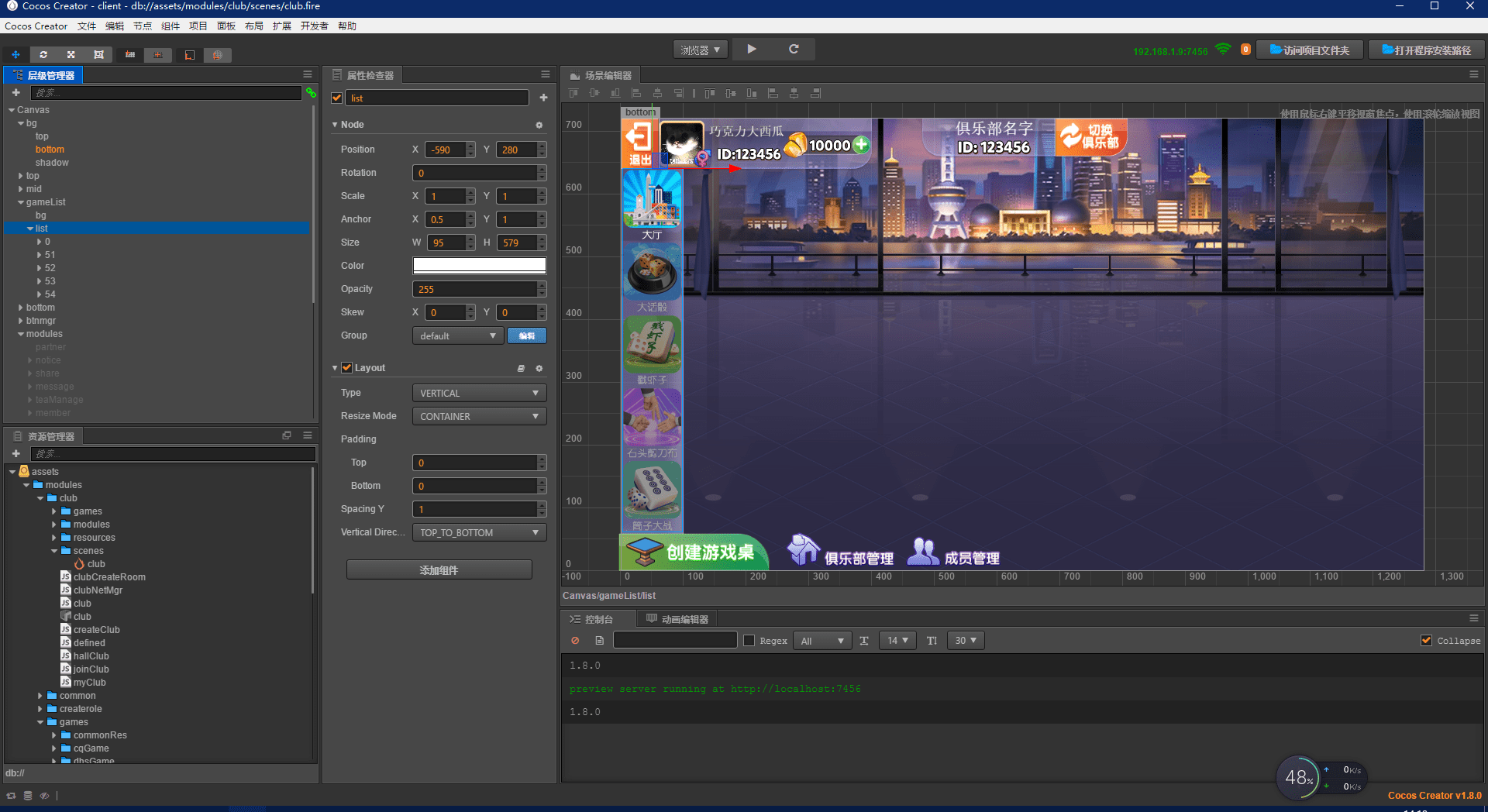Expand the bottom node in hierarchy

(x=21, y=308)
